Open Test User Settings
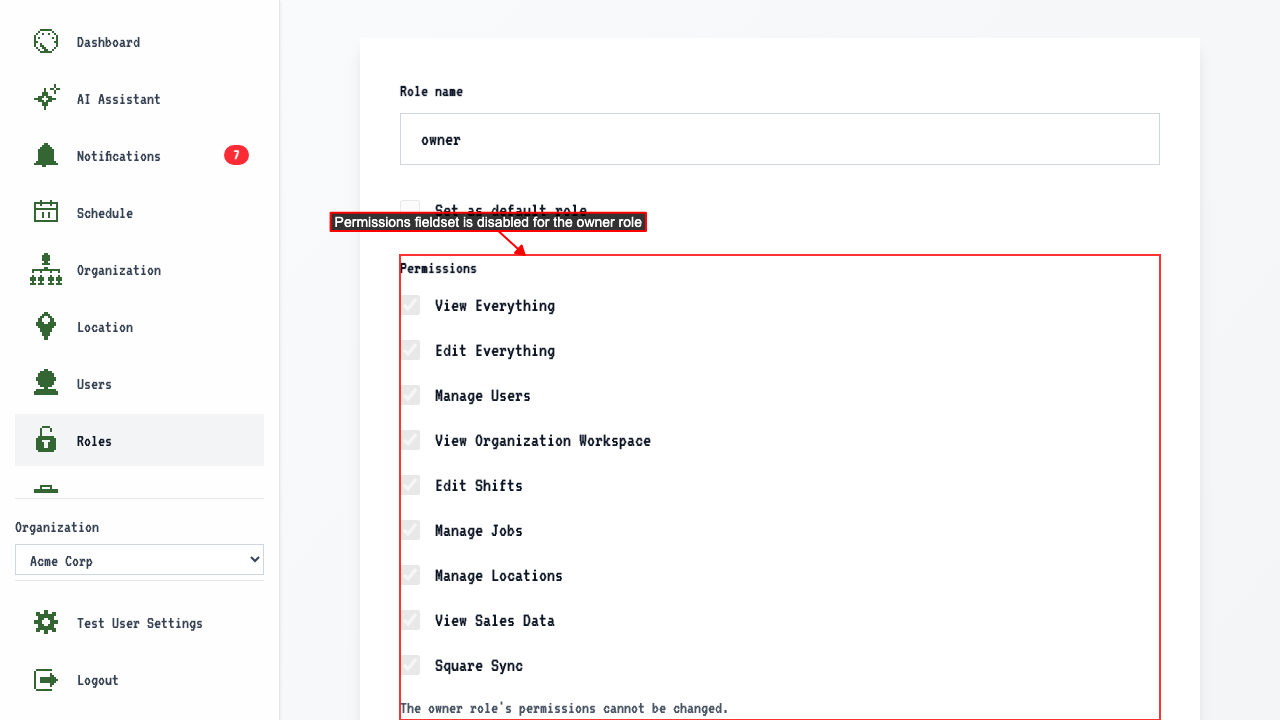 (139, 623)
